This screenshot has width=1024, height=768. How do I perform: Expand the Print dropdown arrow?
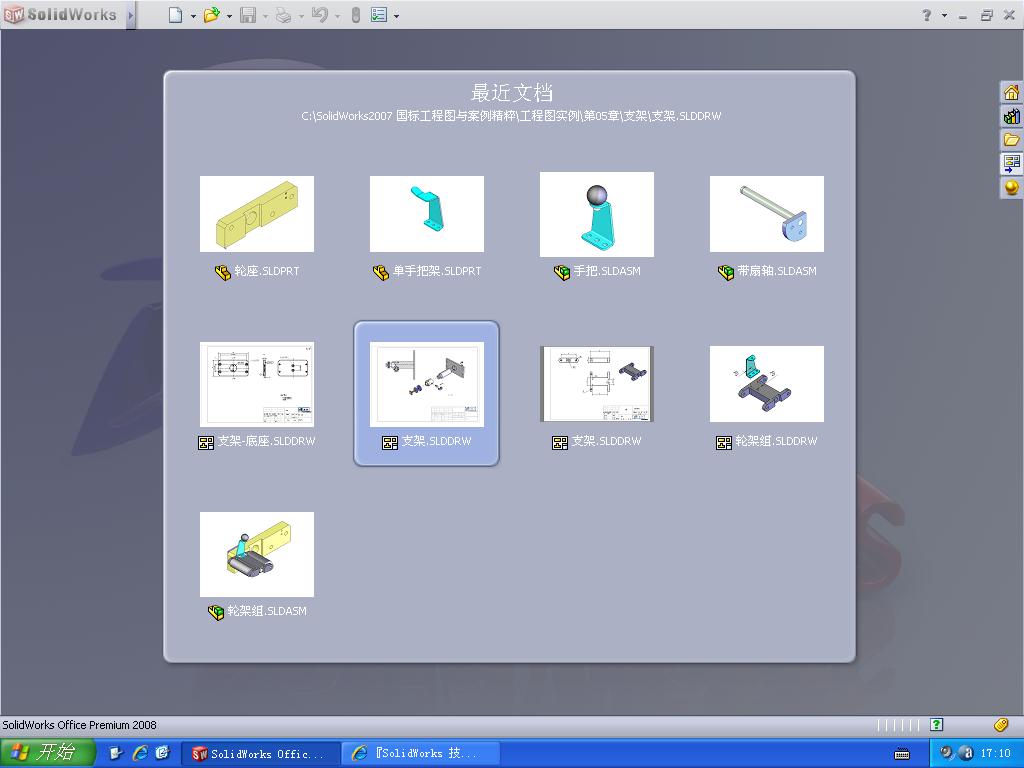301,16
